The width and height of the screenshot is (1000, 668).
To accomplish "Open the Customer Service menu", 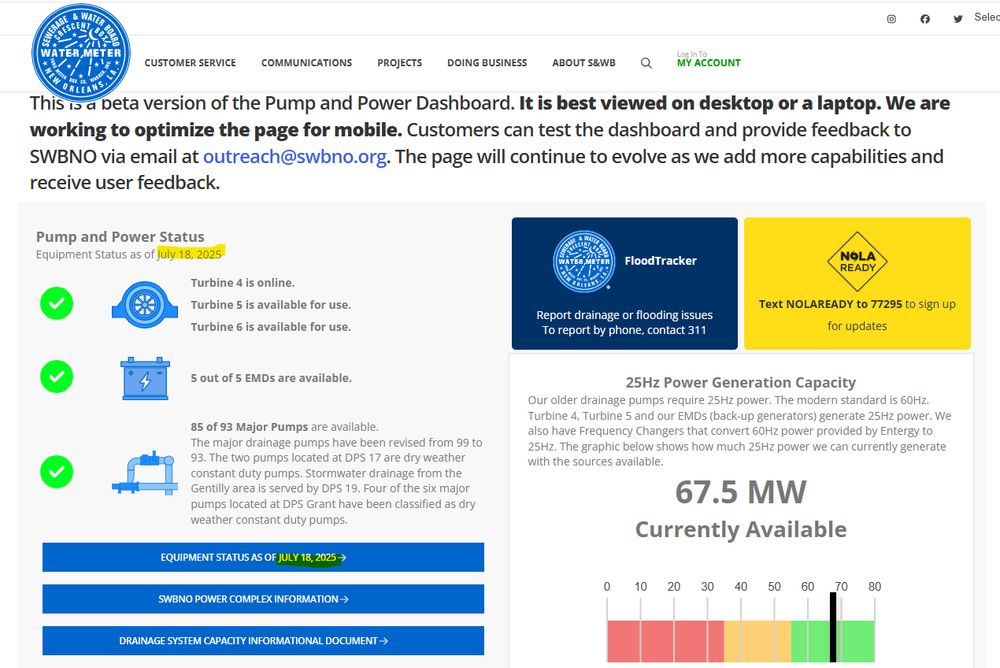I will [x=190, y=63].
